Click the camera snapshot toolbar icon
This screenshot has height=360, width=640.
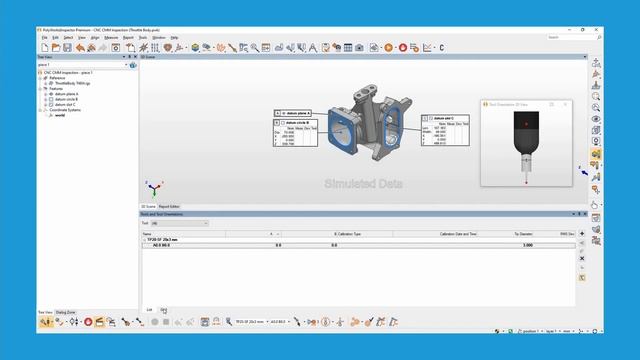(359, 48)
